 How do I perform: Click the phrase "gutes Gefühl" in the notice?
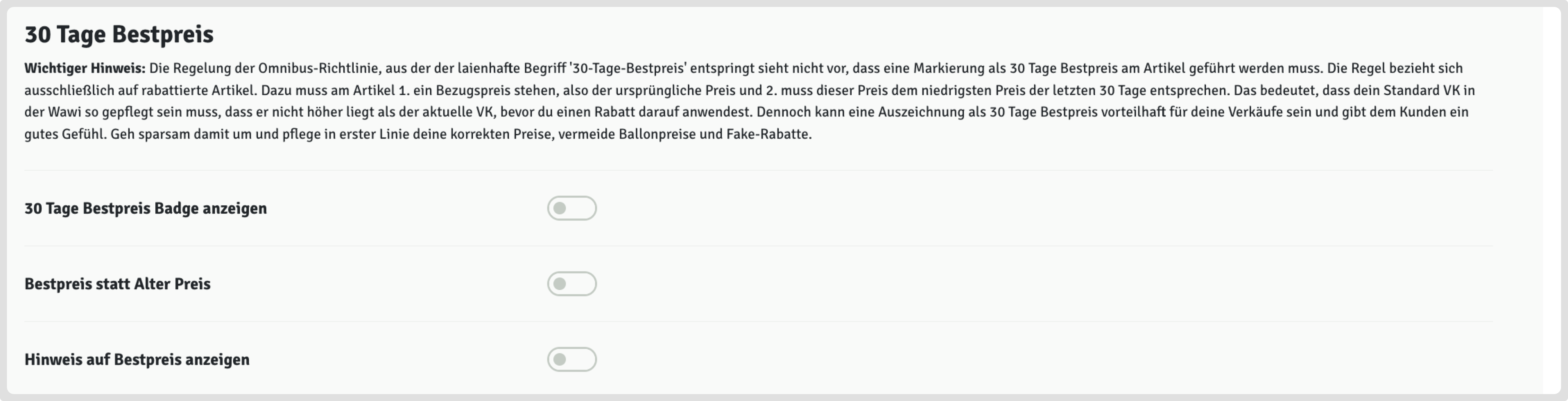point(65,134)
